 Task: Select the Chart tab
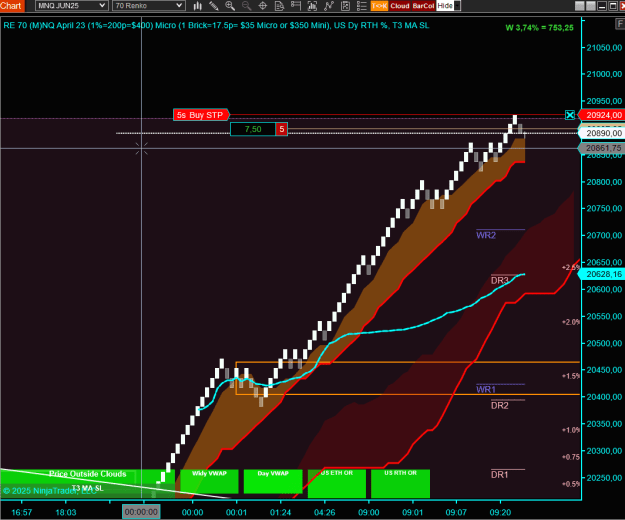[12, 6]
